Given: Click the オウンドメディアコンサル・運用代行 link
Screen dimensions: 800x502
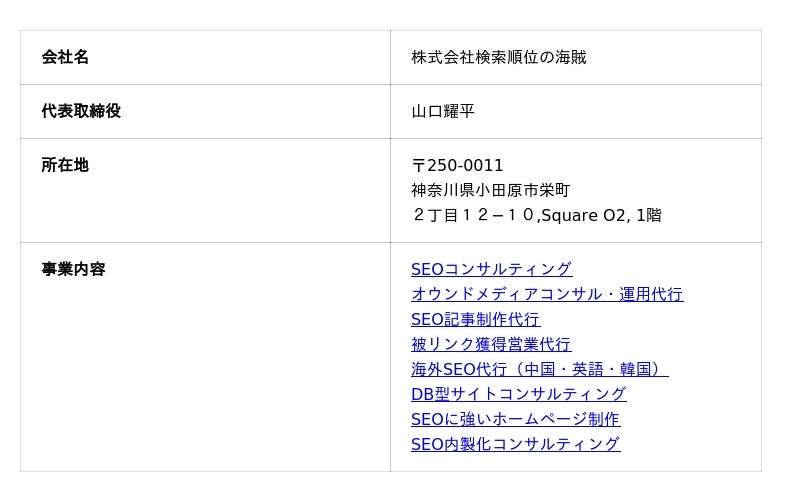Looking at the screenshot, I should click(x=547, y=294).
